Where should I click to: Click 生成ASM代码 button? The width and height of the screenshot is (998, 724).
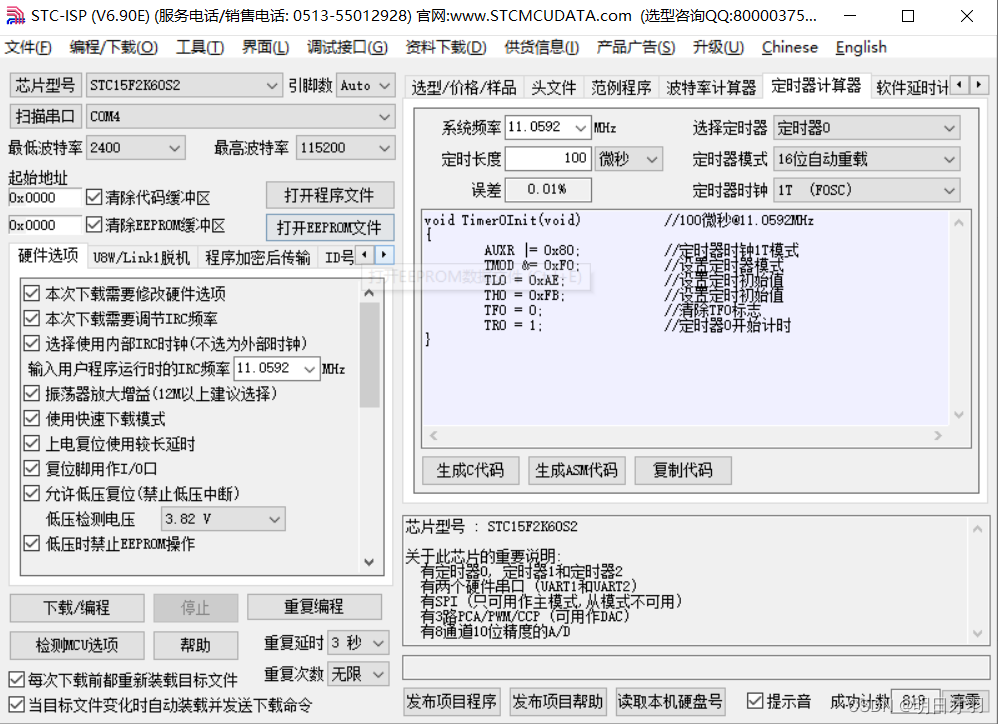[577, 470]
